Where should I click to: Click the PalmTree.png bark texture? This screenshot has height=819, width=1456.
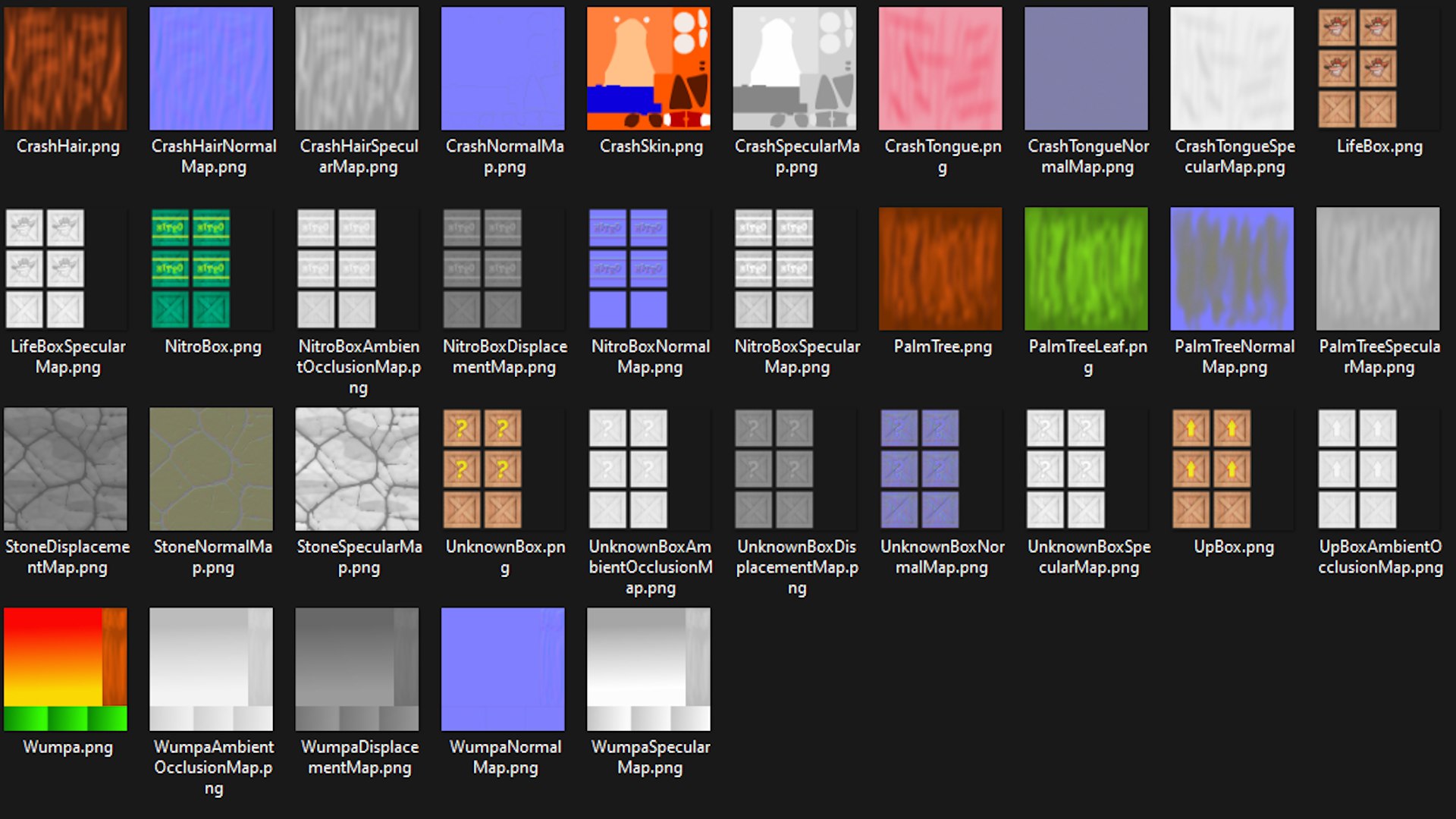(940, 268)
